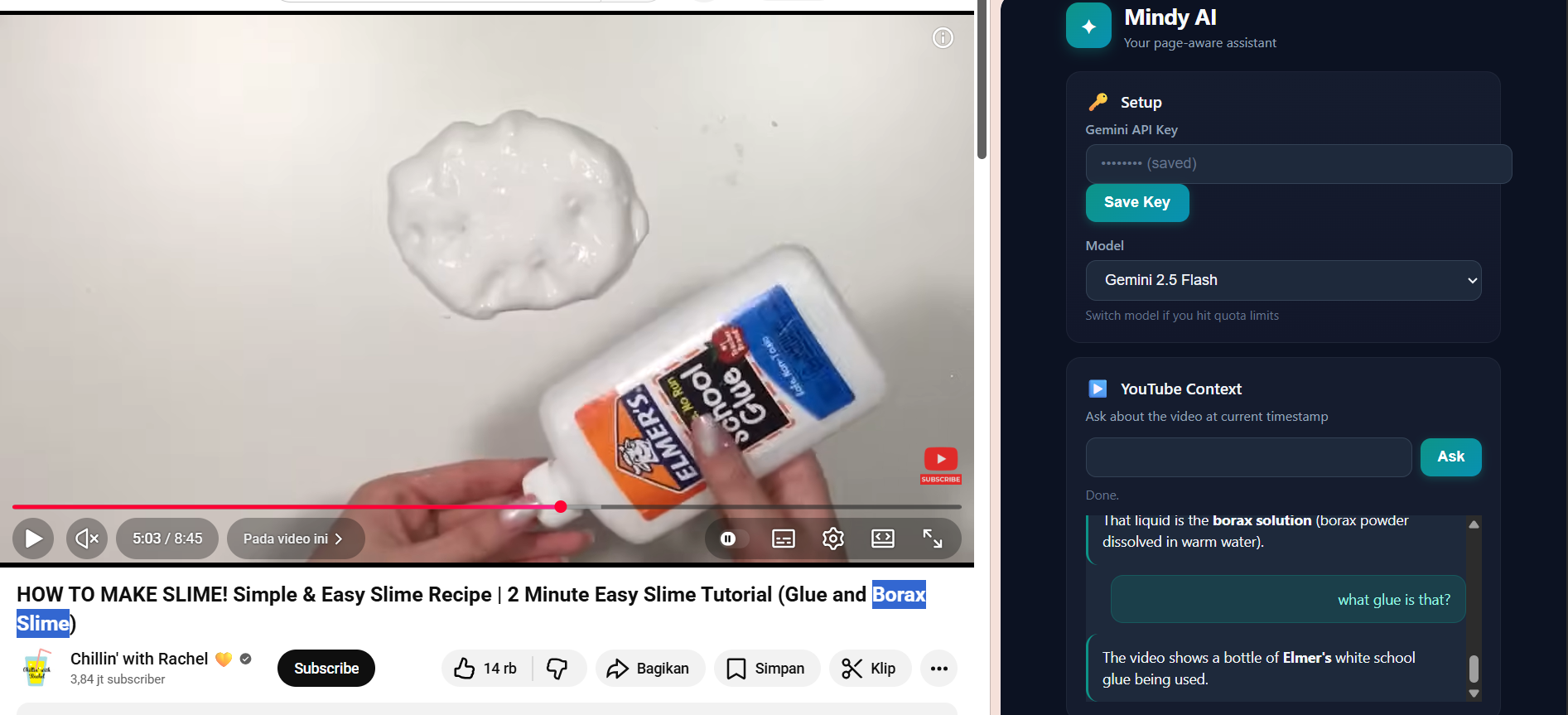The width and height of the screenshot is (1568, 715).
Task: Toggle subtitles closed captions icon
Action: click(784, 539)
